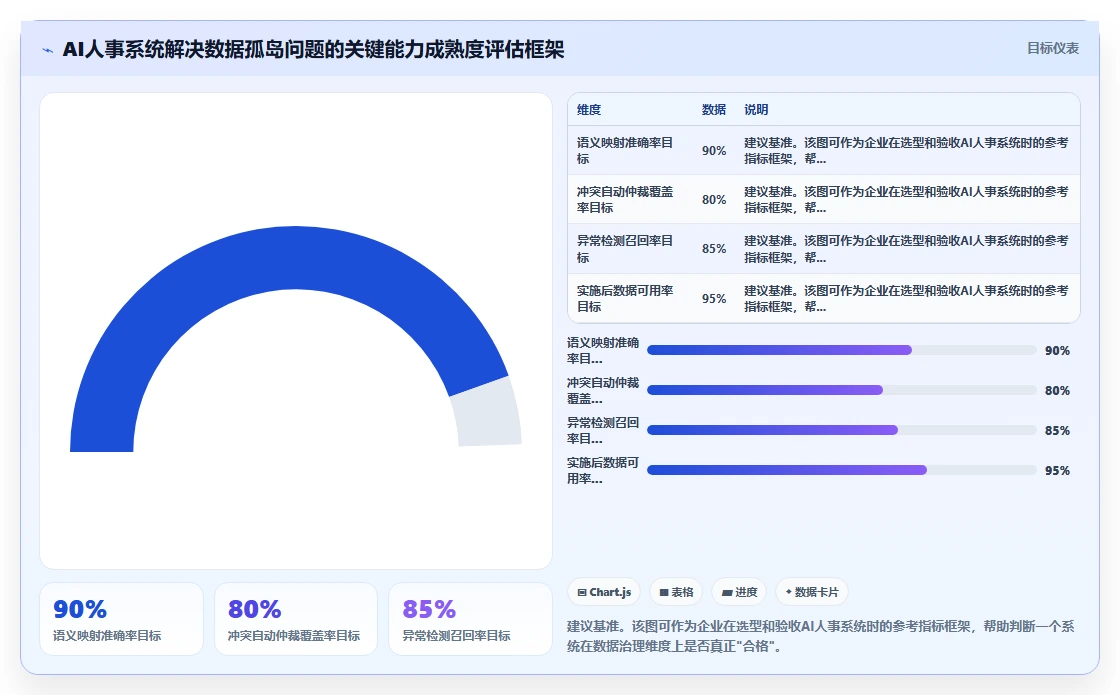
Task: Click the 80% progress bar for 冲突自动仲裁
Action: [841, 390]
